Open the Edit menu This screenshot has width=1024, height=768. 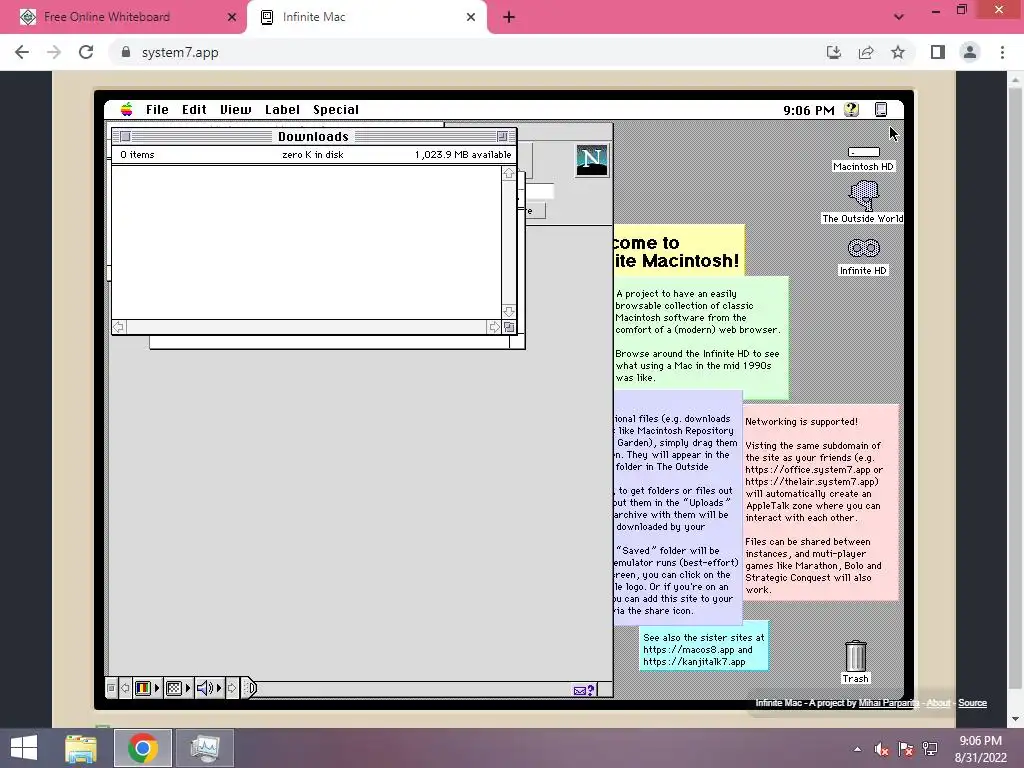[194, 110]
